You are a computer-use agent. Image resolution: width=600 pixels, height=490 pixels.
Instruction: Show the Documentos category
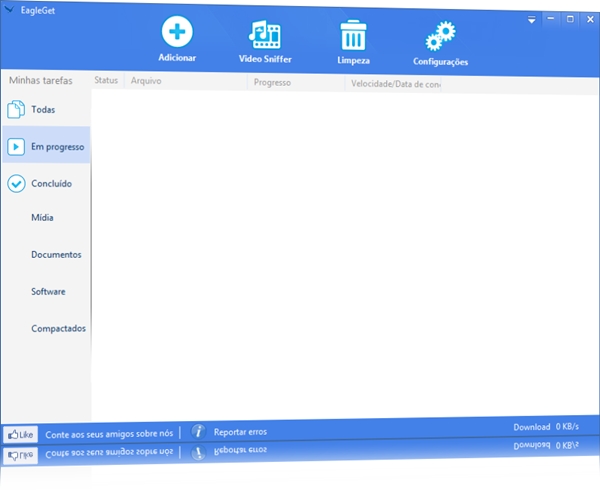[56, 254]
